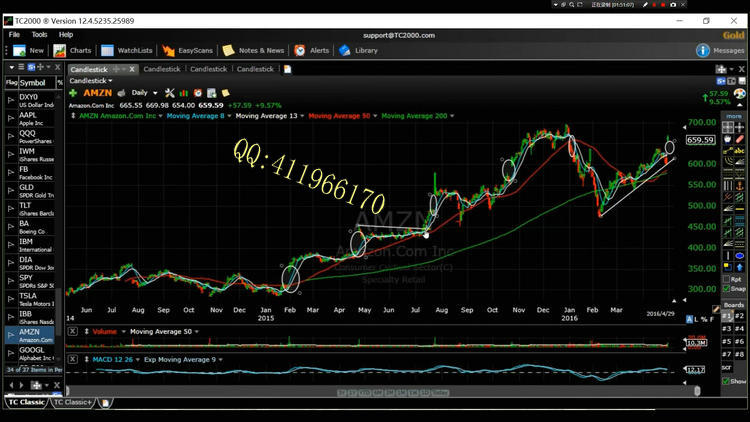Open the Help menu
The width and height of the screenshot is (750, 422).
click(66, 34)
